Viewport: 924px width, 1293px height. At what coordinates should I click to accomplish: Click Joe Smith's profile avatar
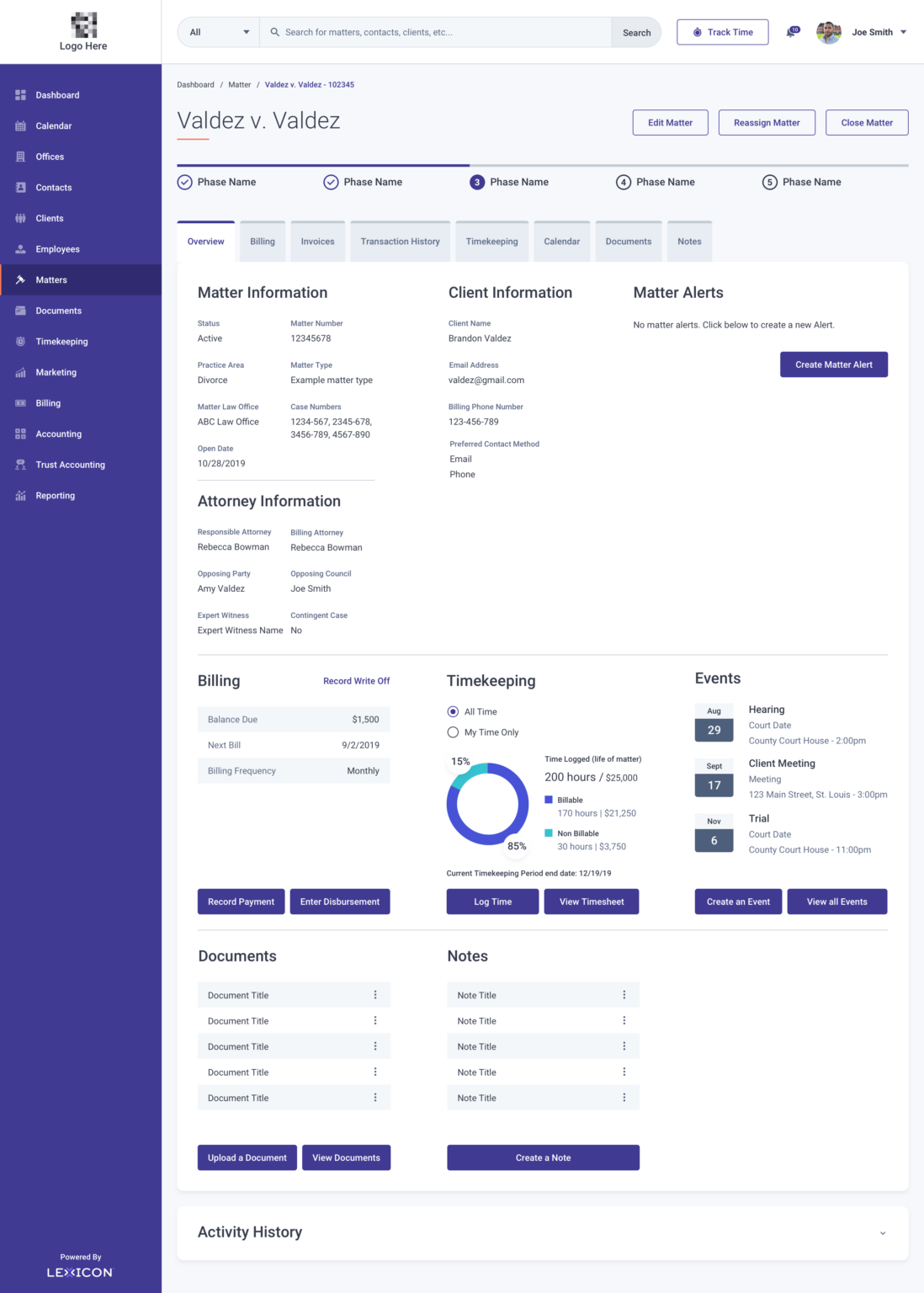click(829, 32)
